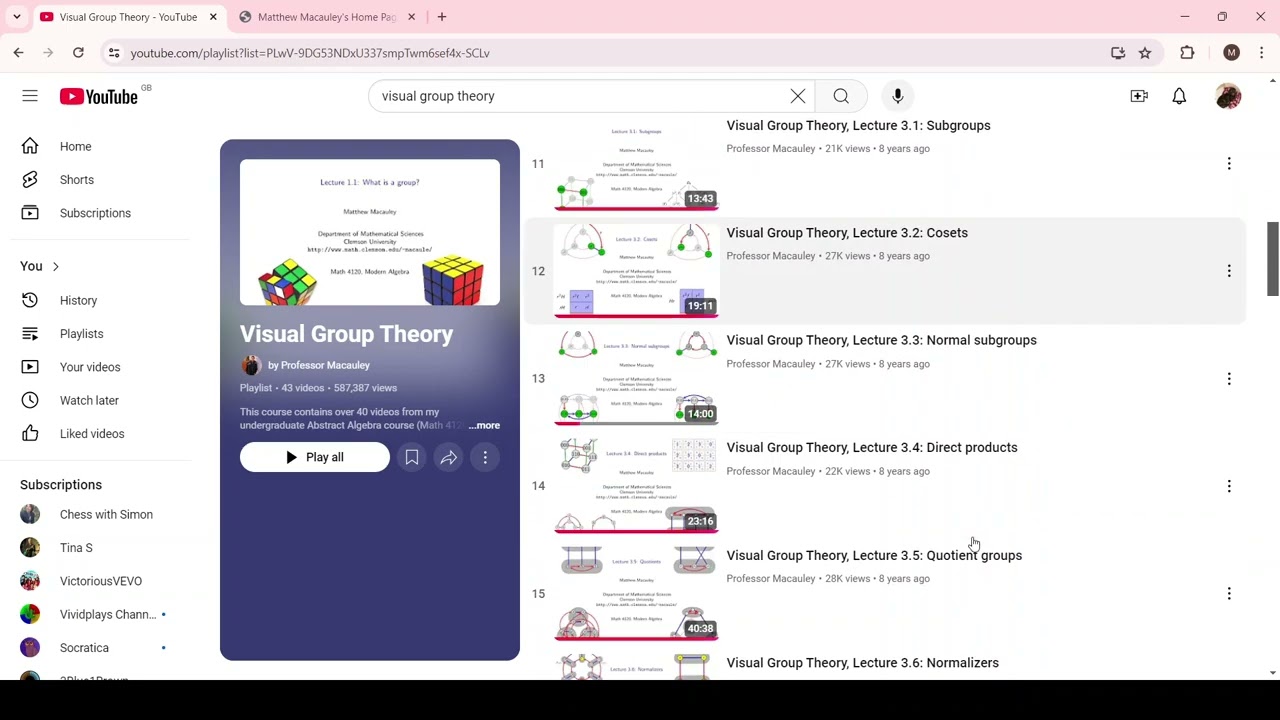Play the 40:38 Quotient groups thumbnail
The image size is (1280, 720).
coord(636,593)
